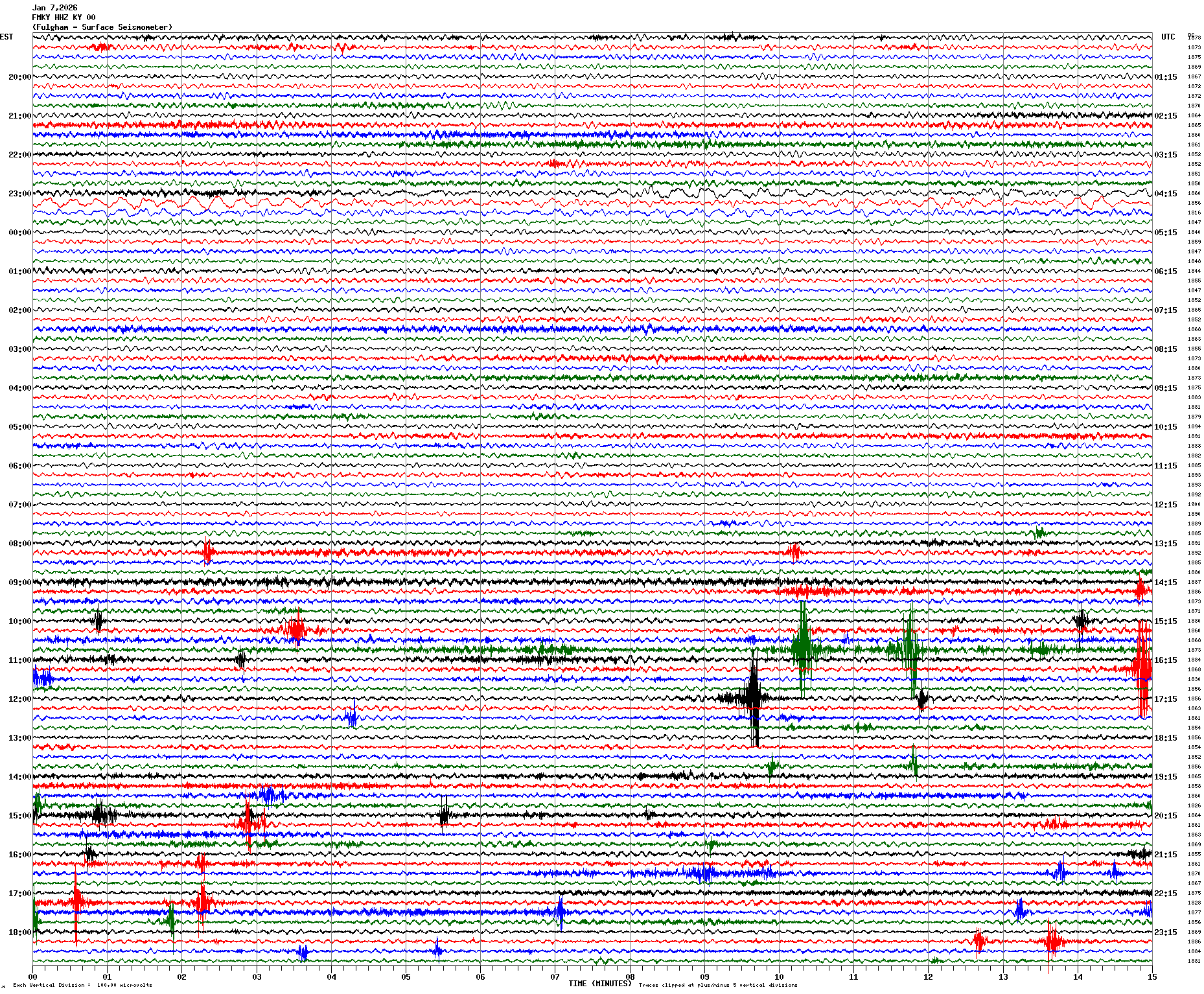Image resolution: width=1204 pixels, height=994 pixels.
Task: Click the 12:00 EST time label
Action: 19,699
